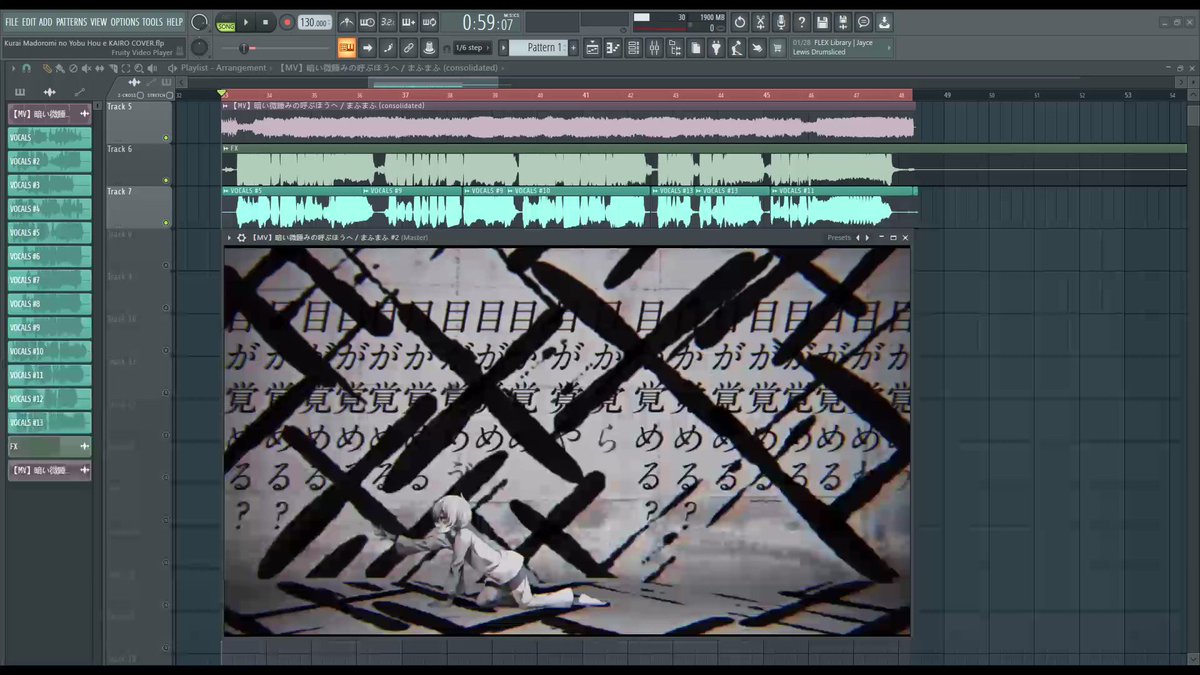Open the FILE menu
This screenshot has height=675, width=1200.
tap(11, 21)
